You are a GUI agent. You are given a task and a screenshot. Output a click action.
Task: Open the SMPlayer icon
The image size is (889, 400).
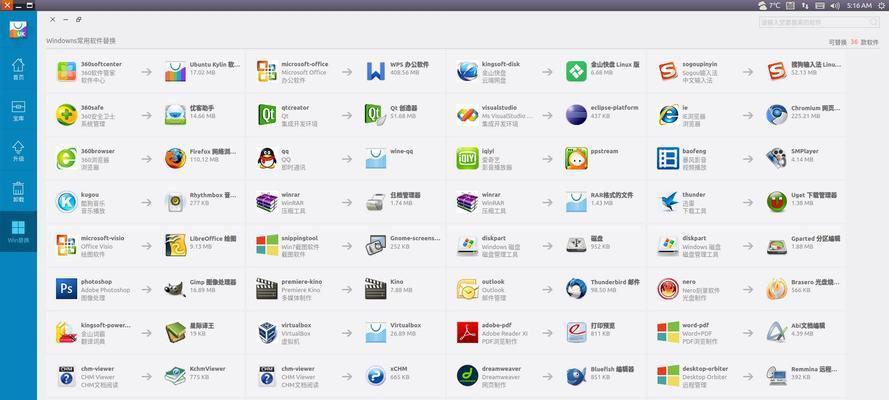pyautogui.click(x=777, y=159)
